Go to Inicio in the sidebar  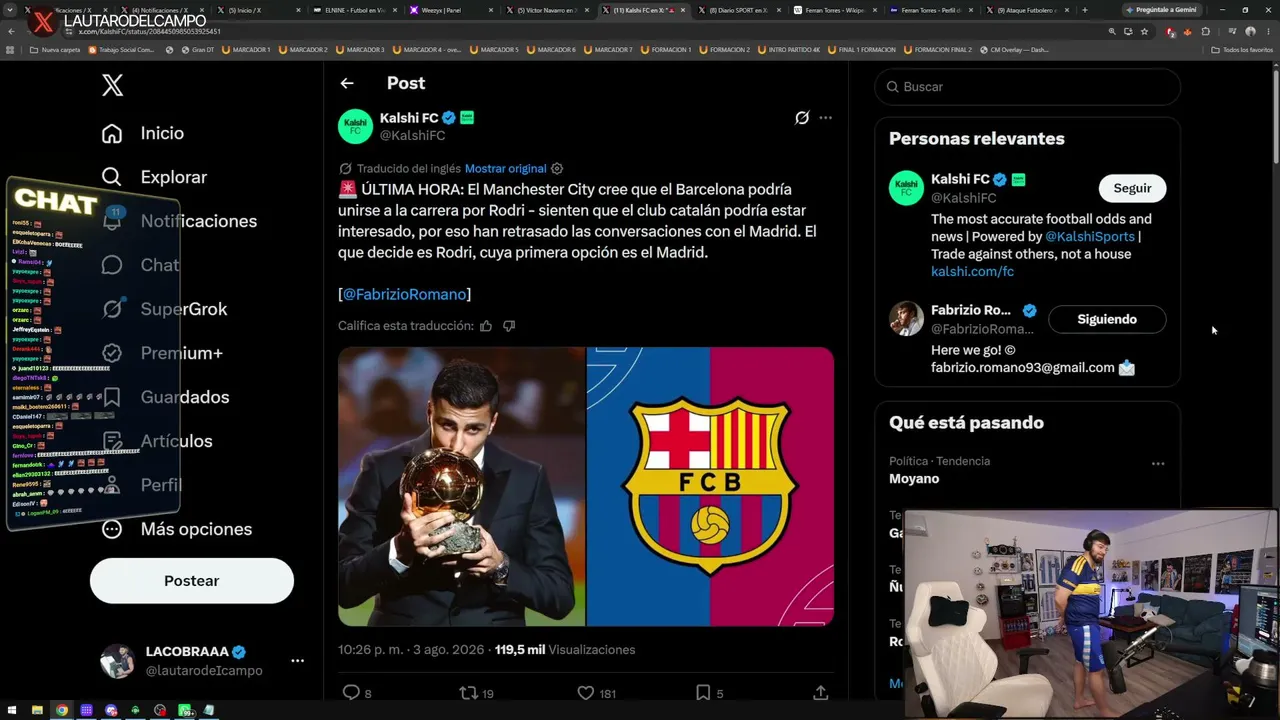(x=143, y=133)
